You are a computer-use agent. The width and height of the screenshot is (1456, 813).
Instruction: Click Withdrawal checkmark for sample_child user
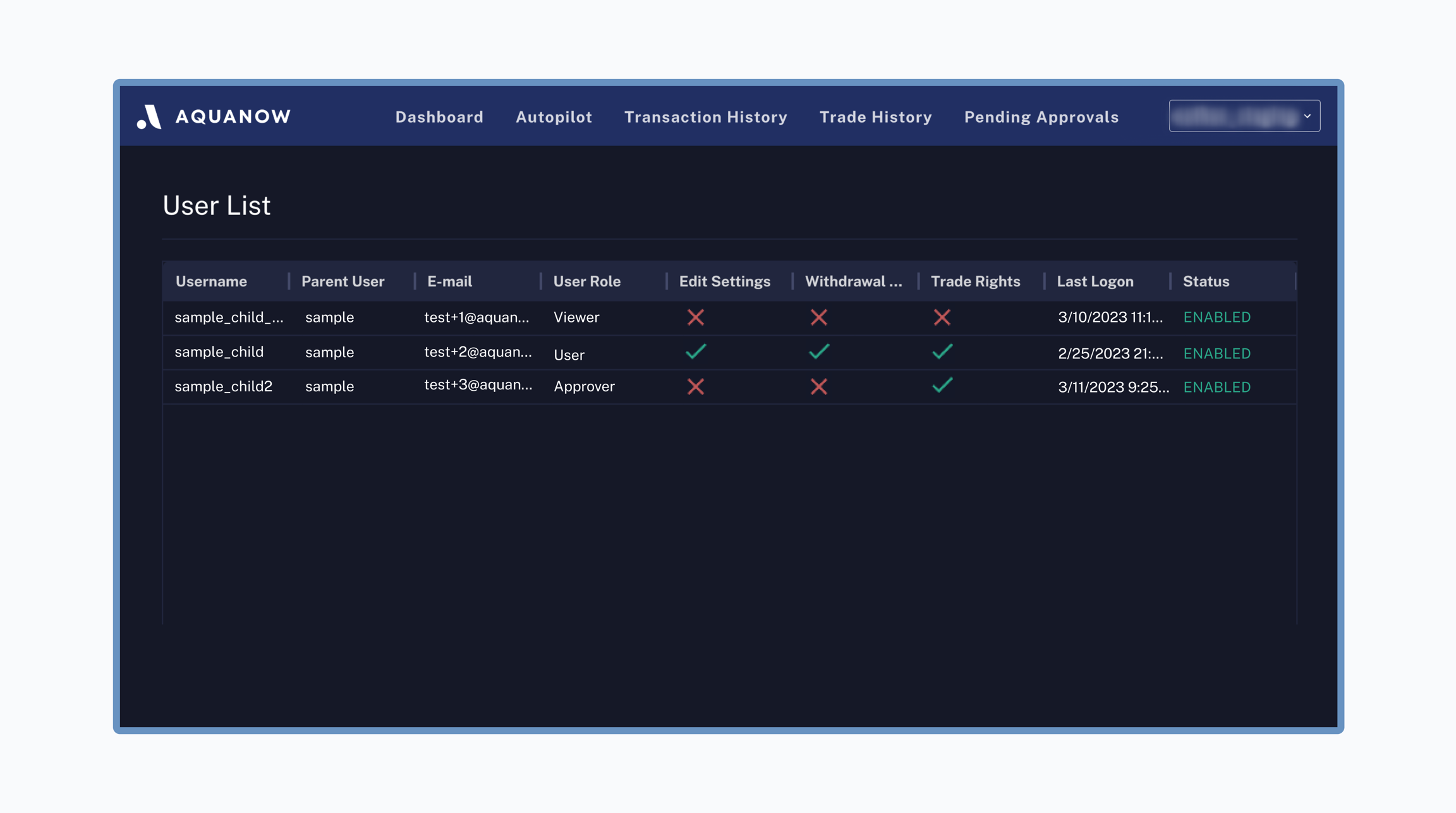click(x=818, y=351)
